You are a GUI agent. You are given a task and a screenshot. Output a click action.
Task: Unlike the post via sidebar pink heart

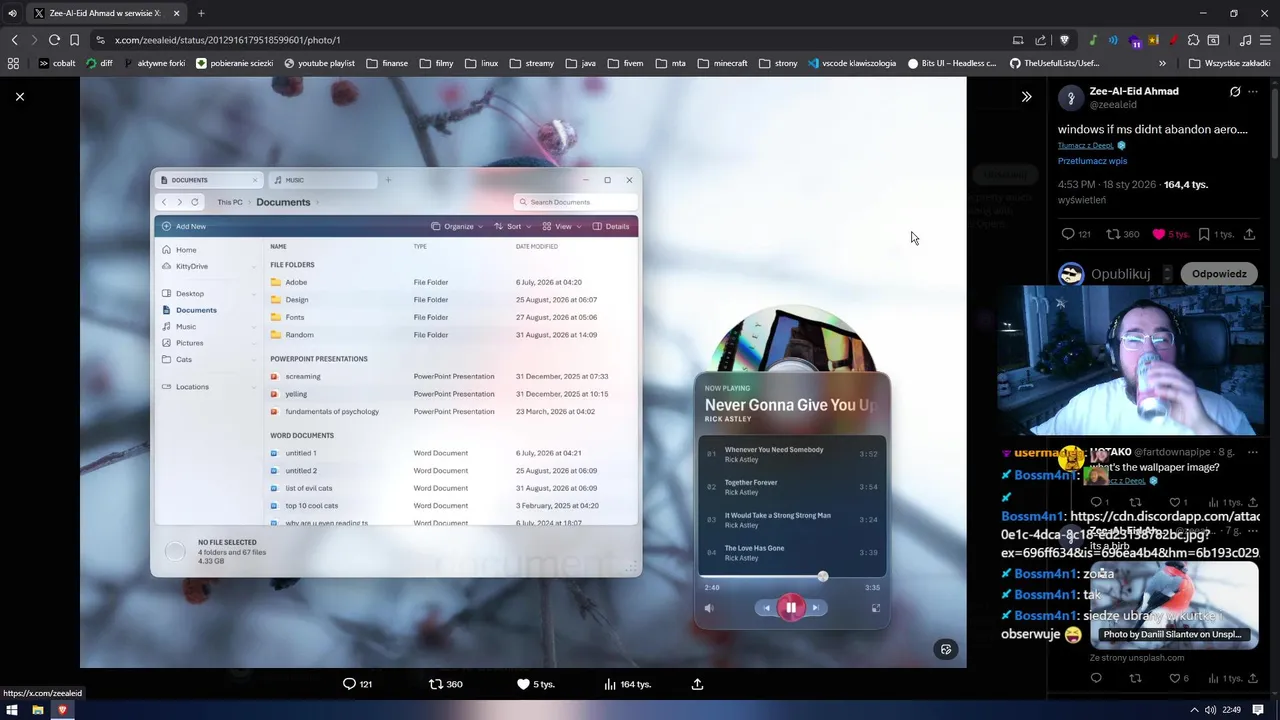point(1159,234)
